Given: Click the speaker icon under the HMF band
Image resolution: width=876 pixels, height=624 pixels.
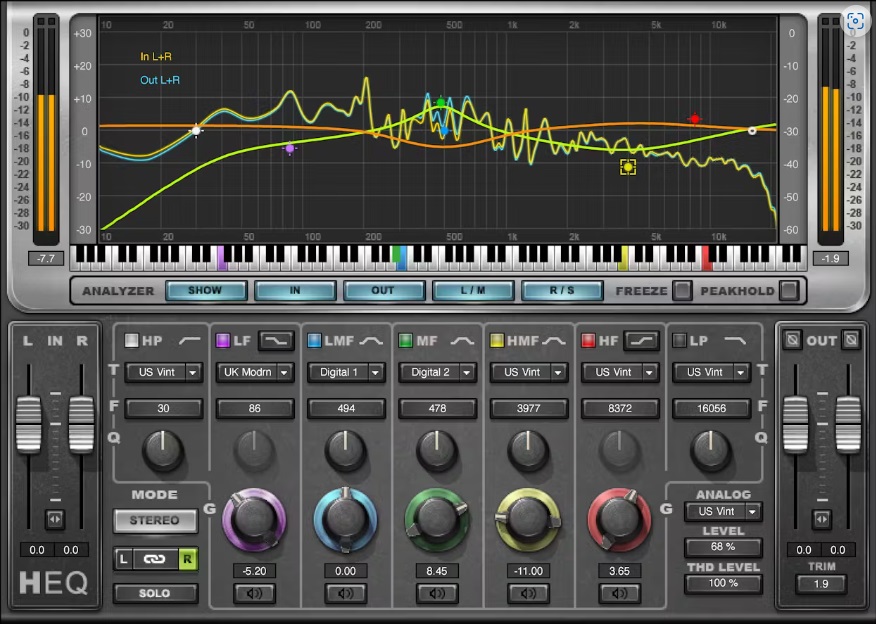Looking at the screenshot, I should (528, 595).
